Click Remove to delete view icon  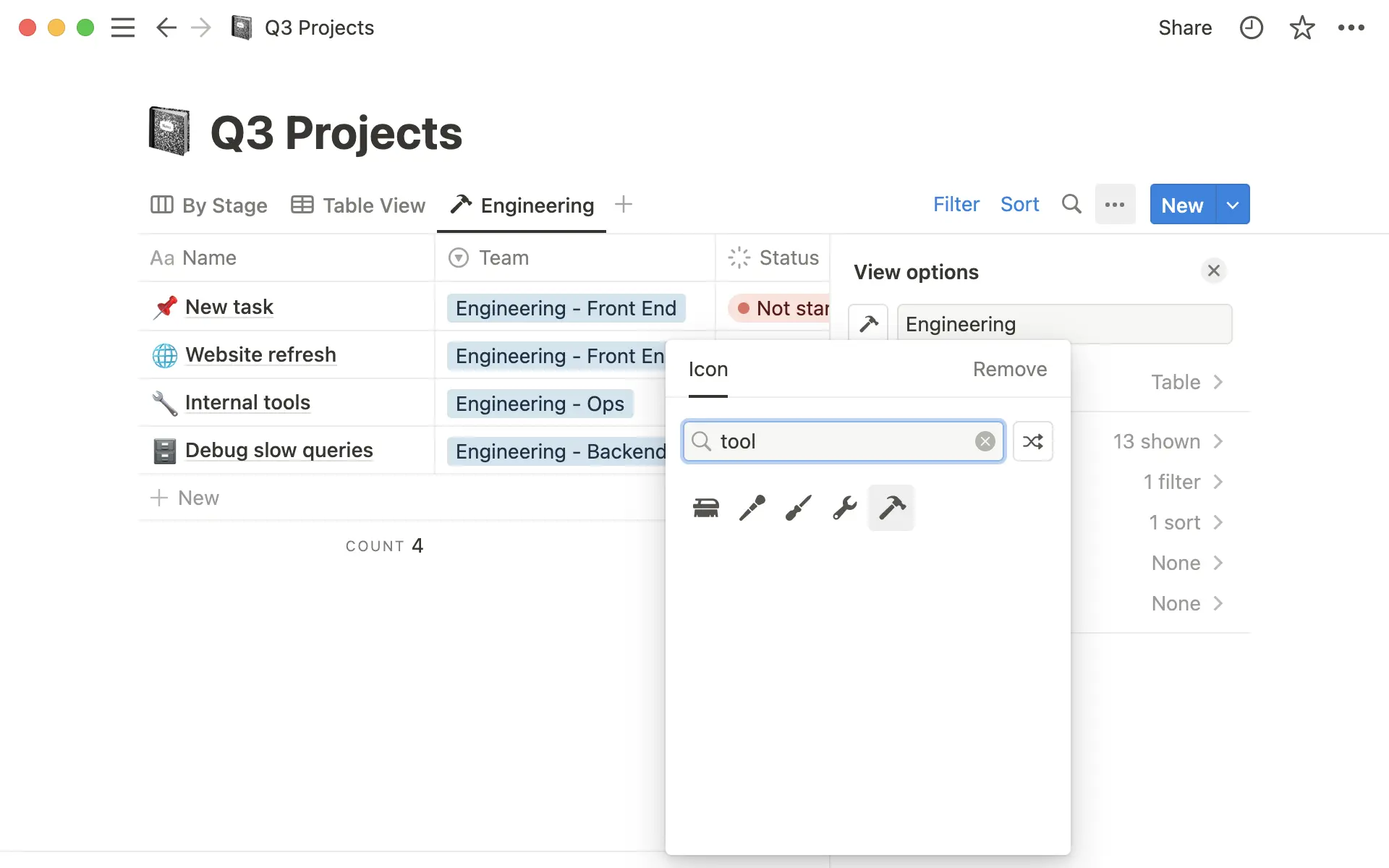[1009, 370]
